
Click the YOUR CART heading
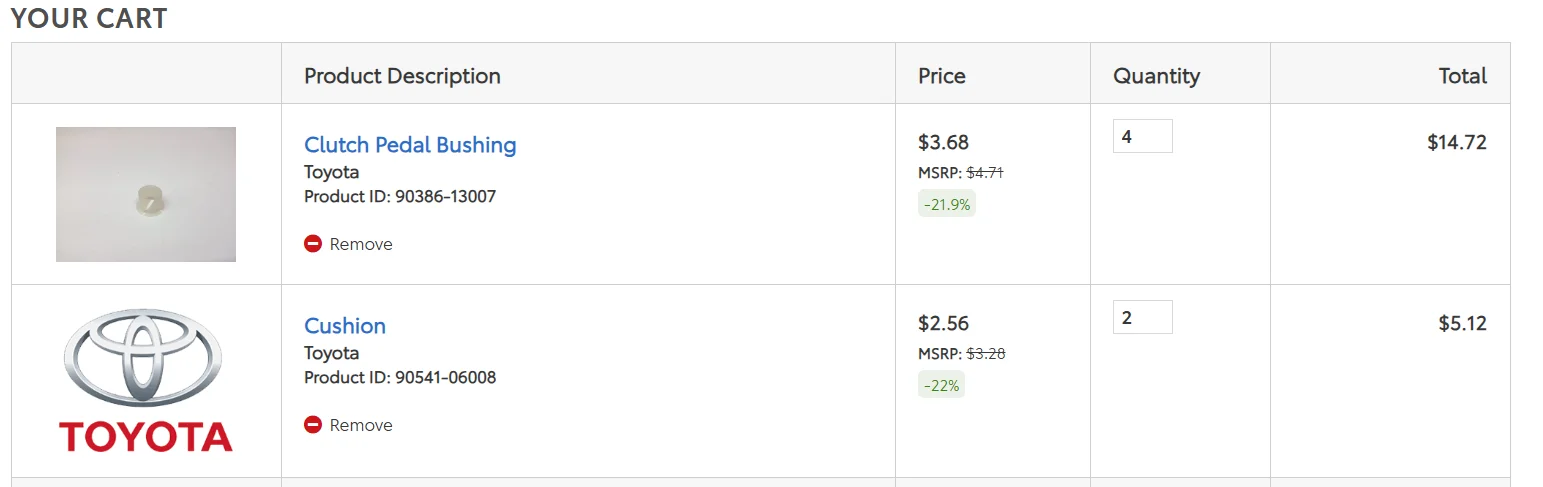[x=89, y=18]
